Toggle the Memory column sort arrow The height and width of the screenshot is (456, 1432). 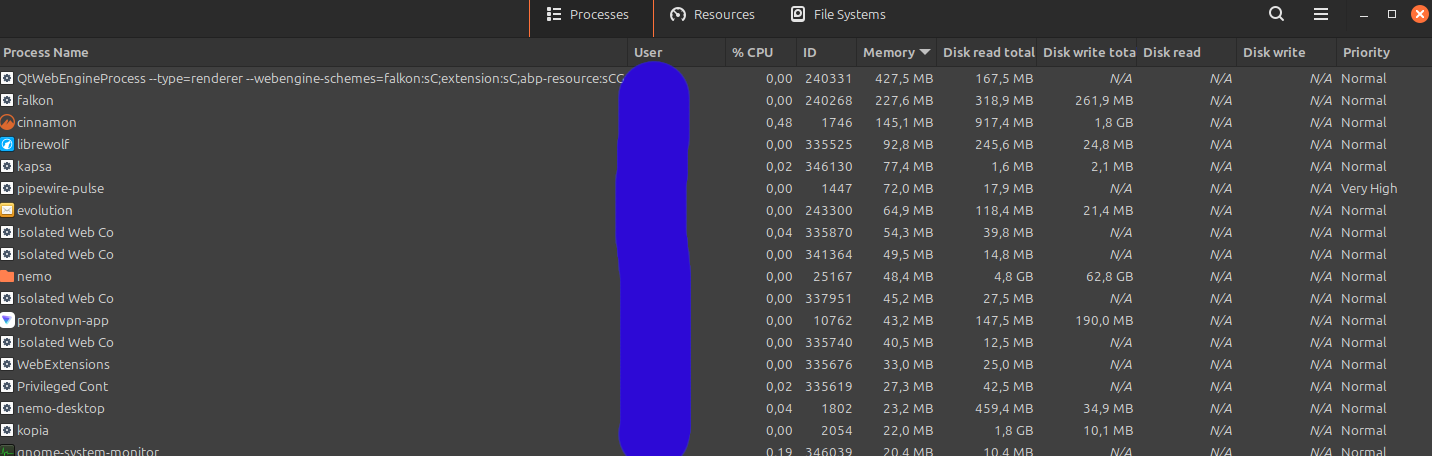pyautogui.click(x=925, y=52)
